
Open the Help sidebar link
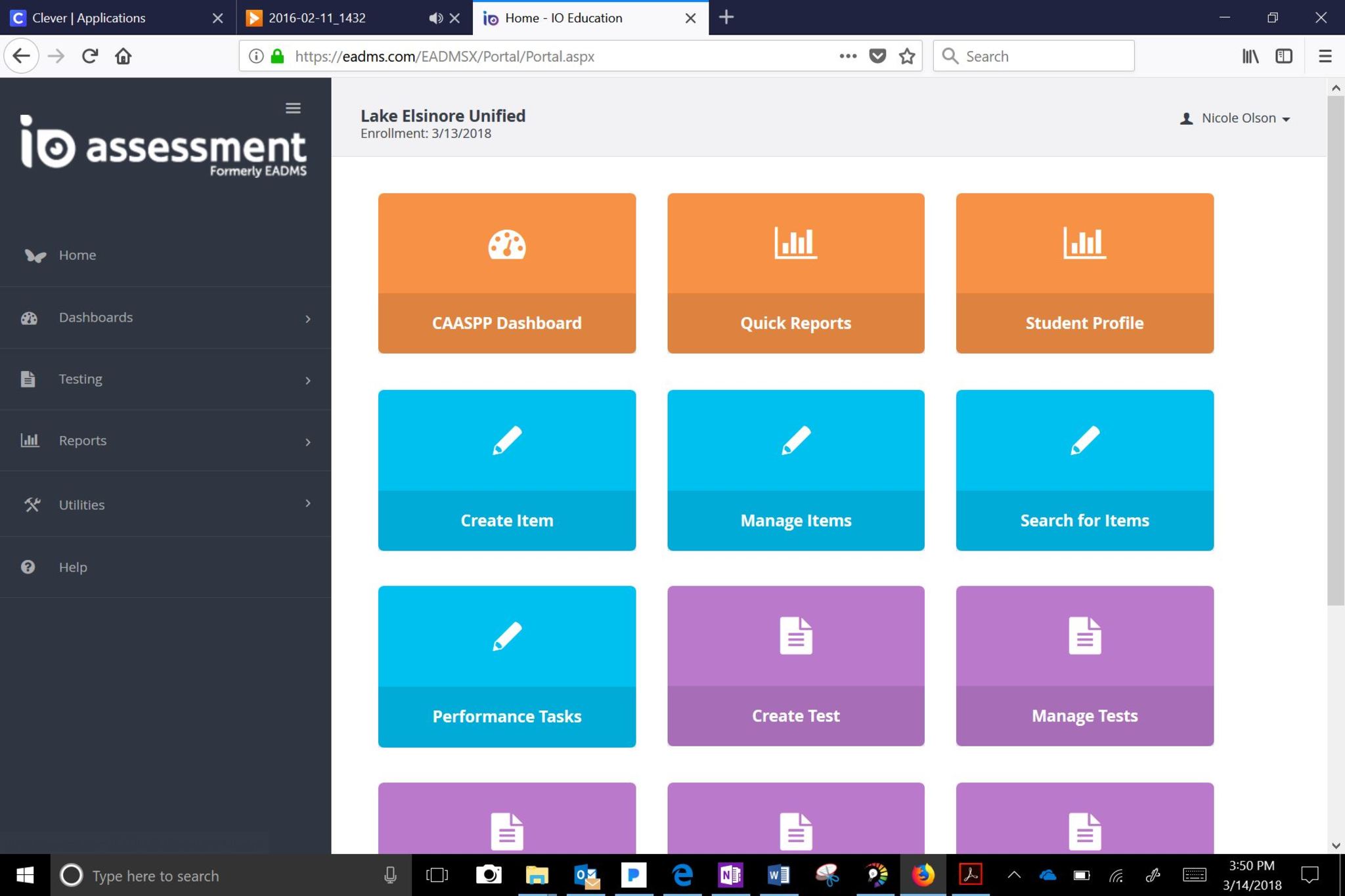72,567
